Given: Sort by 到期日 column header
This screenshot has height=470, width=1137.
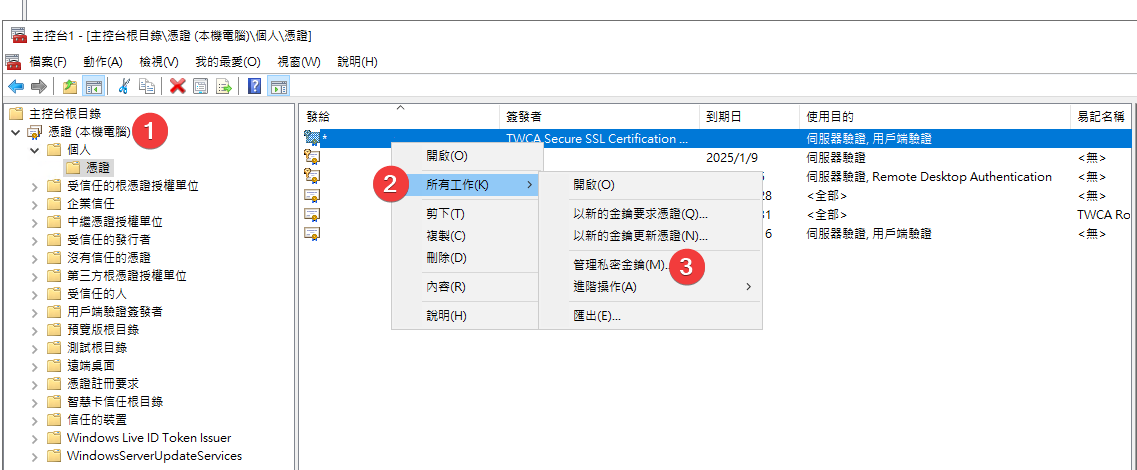Looking at the screenshot, I should coord(724,117).
